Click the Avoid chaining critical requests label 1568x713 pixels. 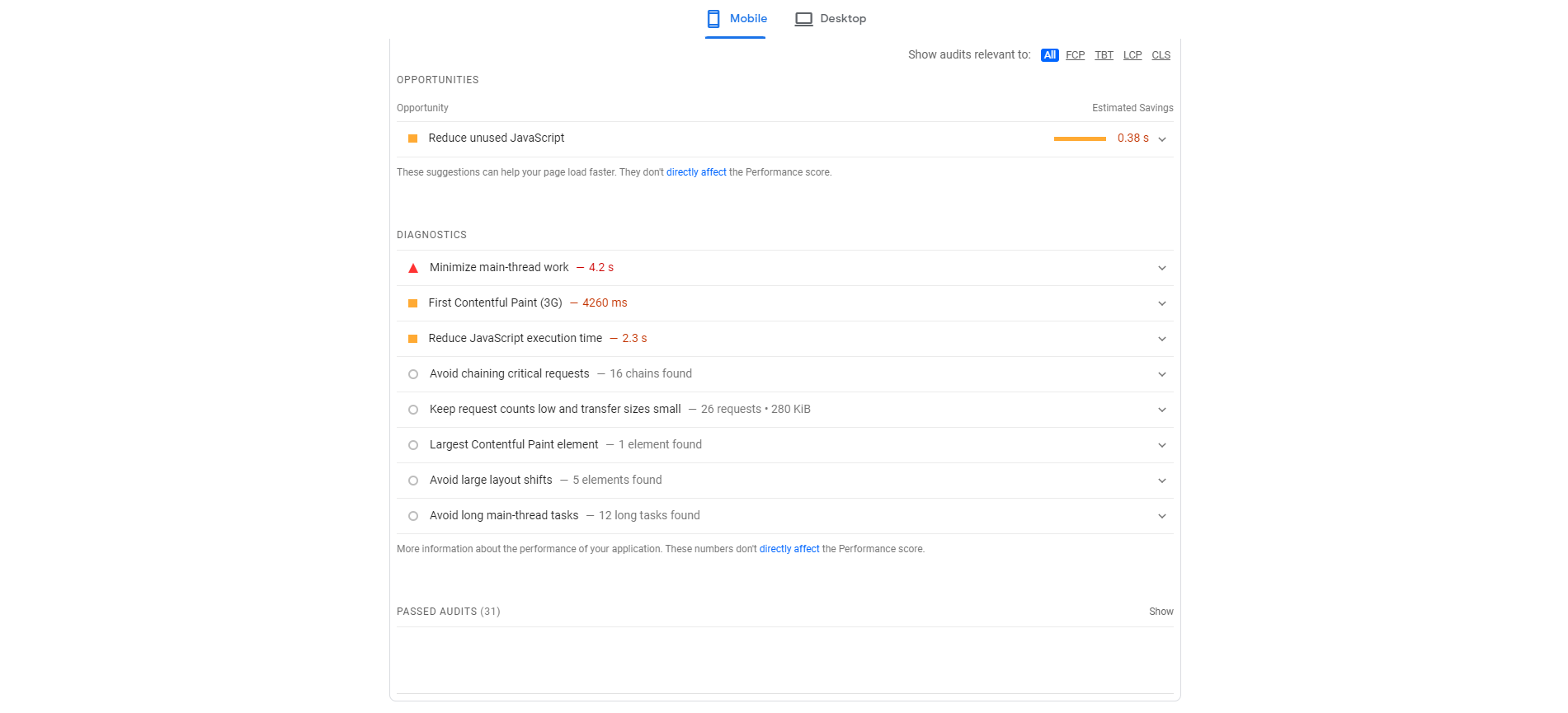tap(510, 373)
